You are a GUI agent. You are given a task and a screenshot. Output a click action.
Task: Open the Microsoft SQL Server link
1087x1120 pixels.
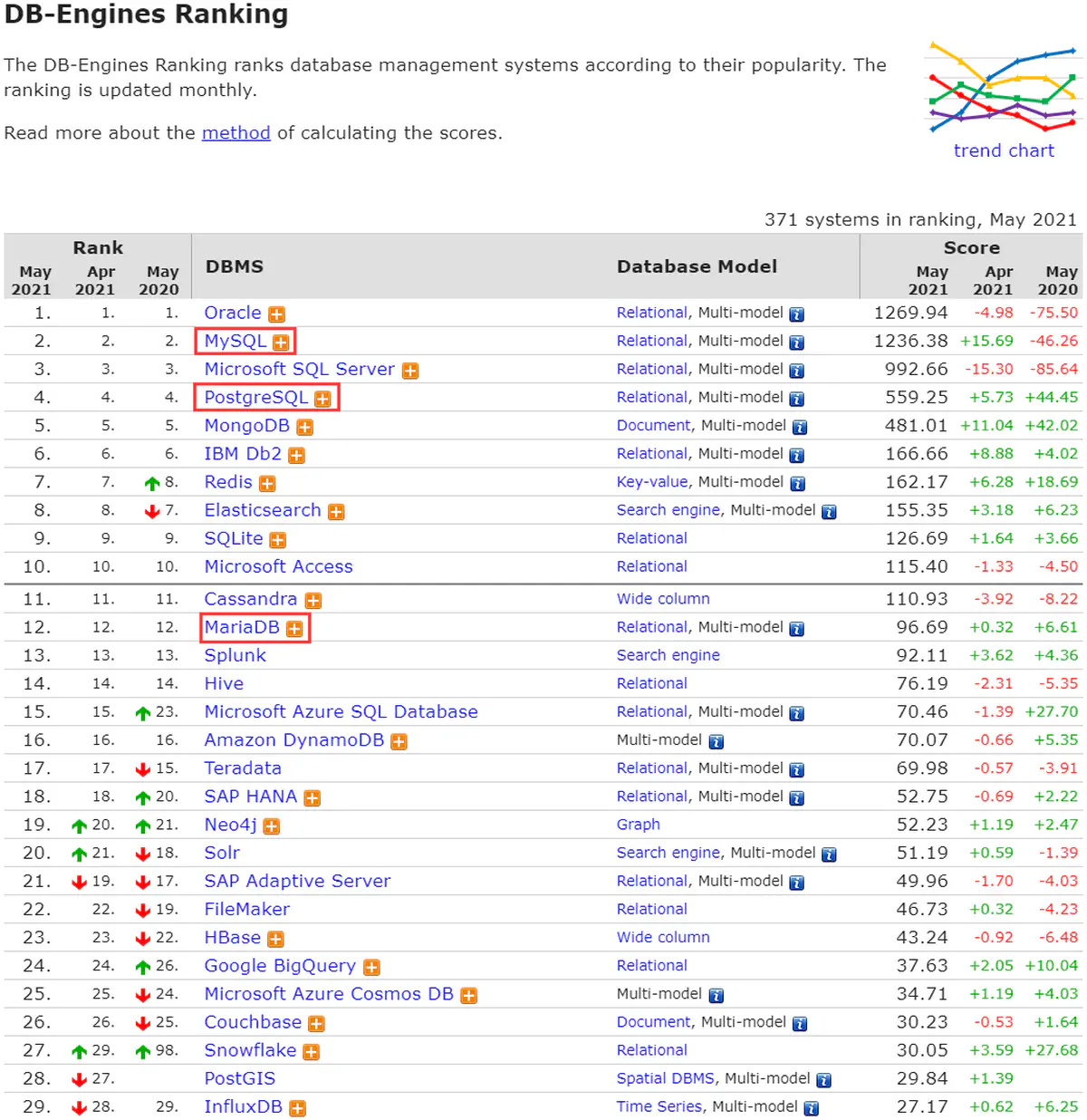[x=300, y=369]
